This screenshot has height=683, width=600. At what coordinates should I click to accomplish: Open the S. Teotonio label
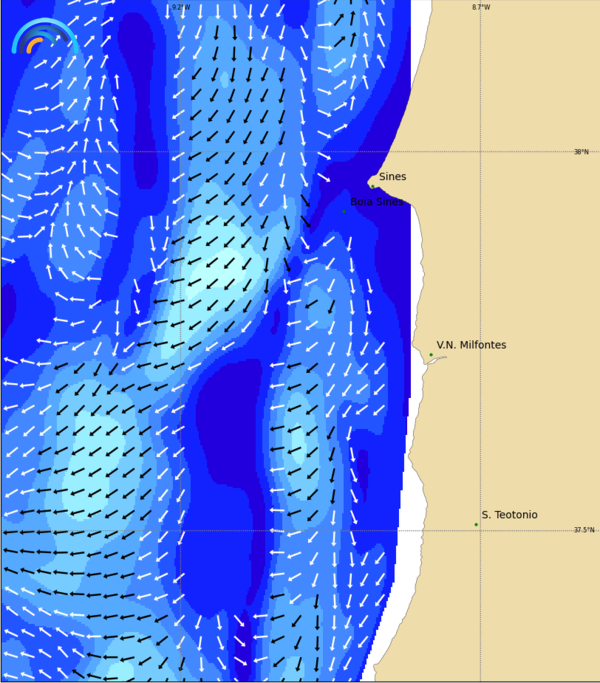point(509,515)
